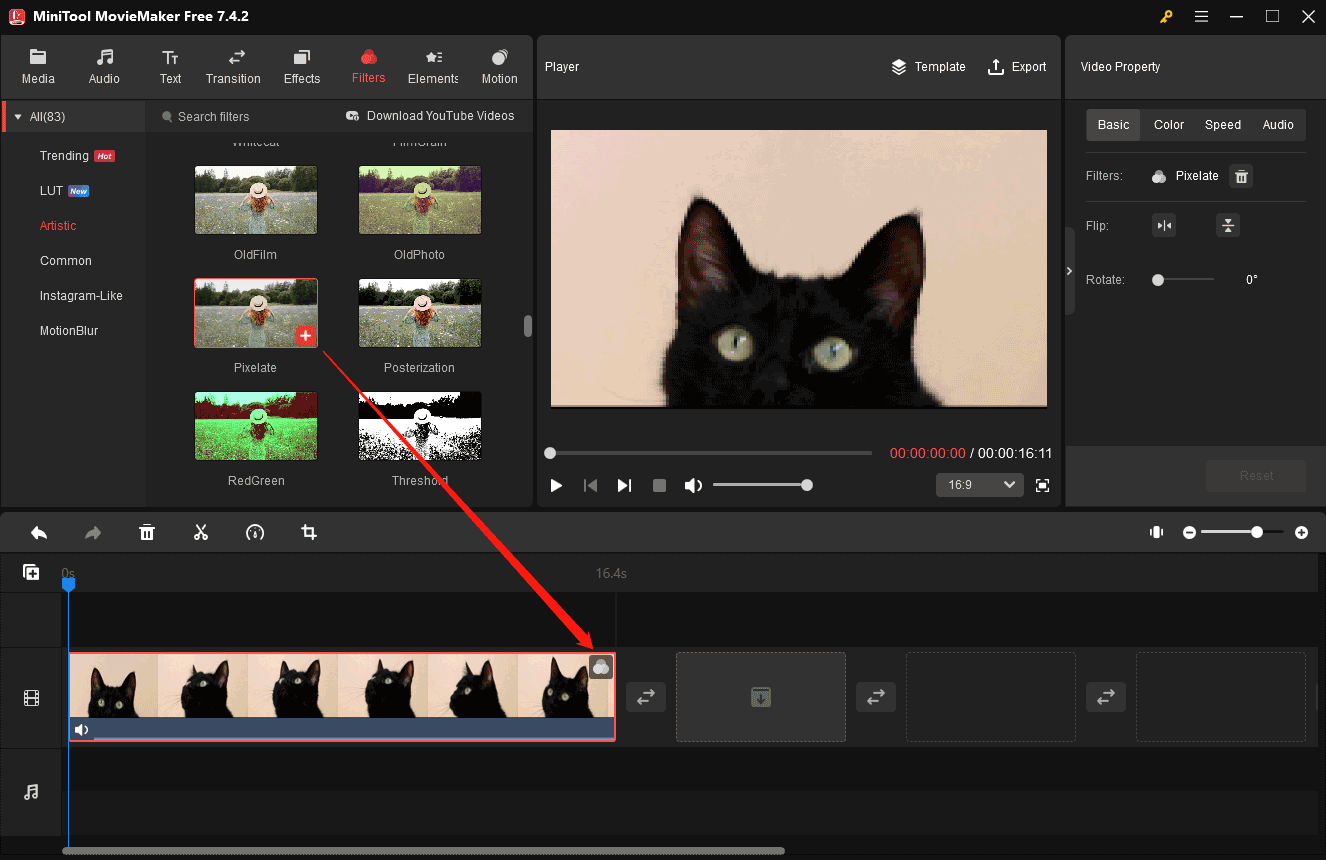Stop the playback
Screen dimensions: 1326x860
[659, 485]
